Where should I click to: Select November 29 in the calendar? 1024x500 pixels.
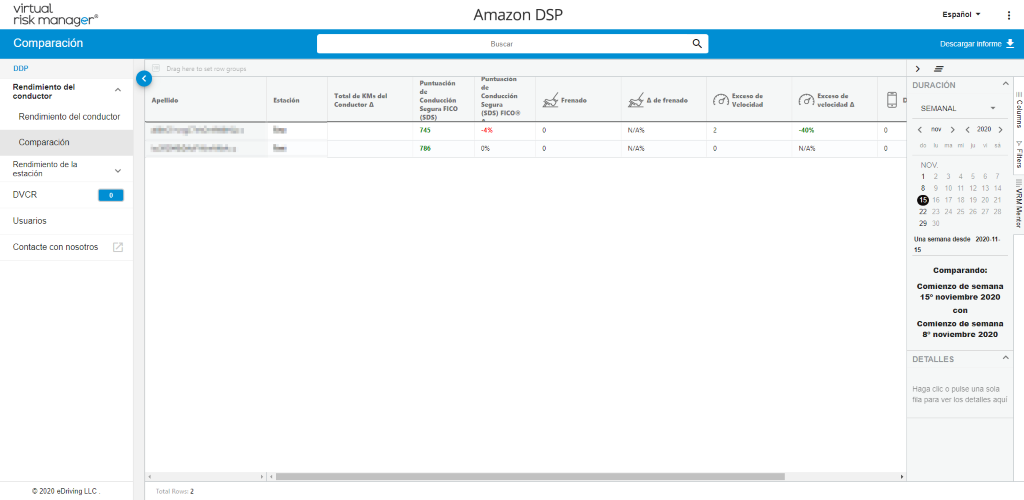coord(923,223)
